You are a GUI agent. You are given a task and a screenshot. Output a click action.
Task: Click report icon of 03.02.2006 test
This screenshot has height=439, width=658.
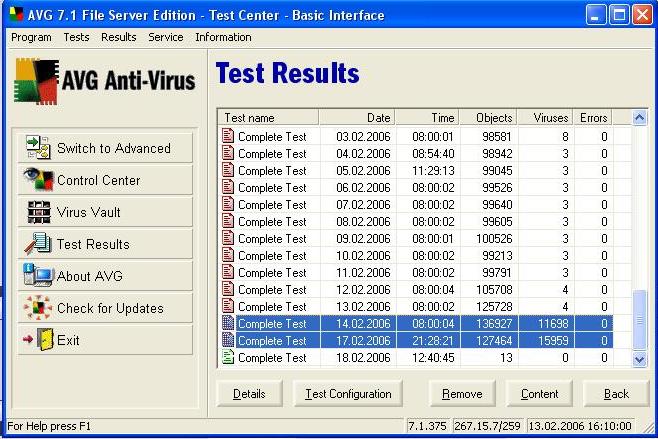(228, 136)
